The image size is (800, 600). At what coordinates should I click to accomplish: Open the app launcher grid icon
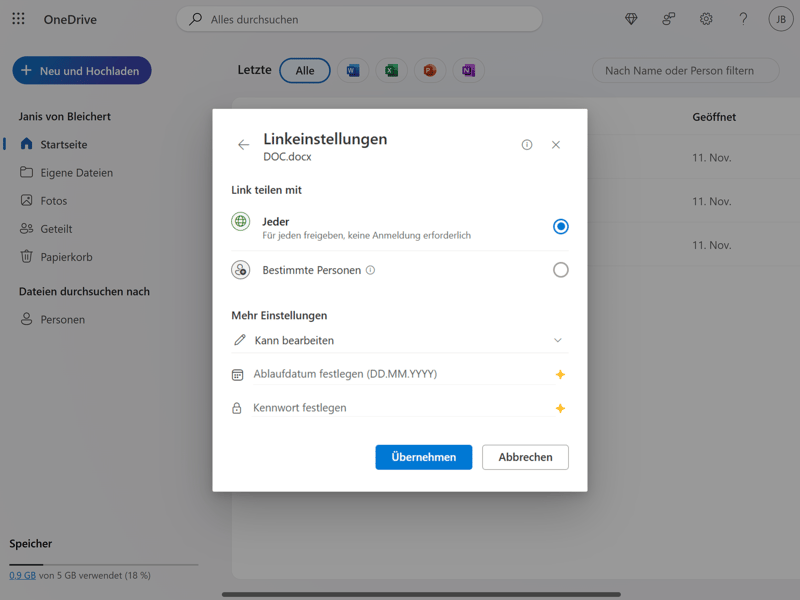click(18, 19)
